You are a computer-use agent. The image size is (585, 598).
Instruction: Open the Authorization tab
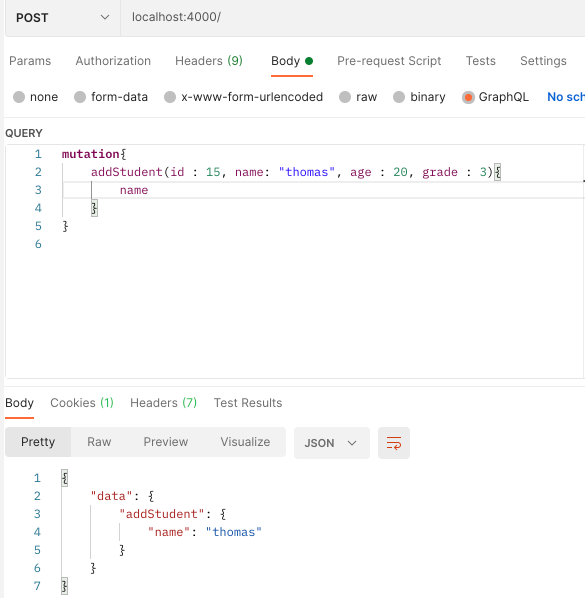[113, 61]
